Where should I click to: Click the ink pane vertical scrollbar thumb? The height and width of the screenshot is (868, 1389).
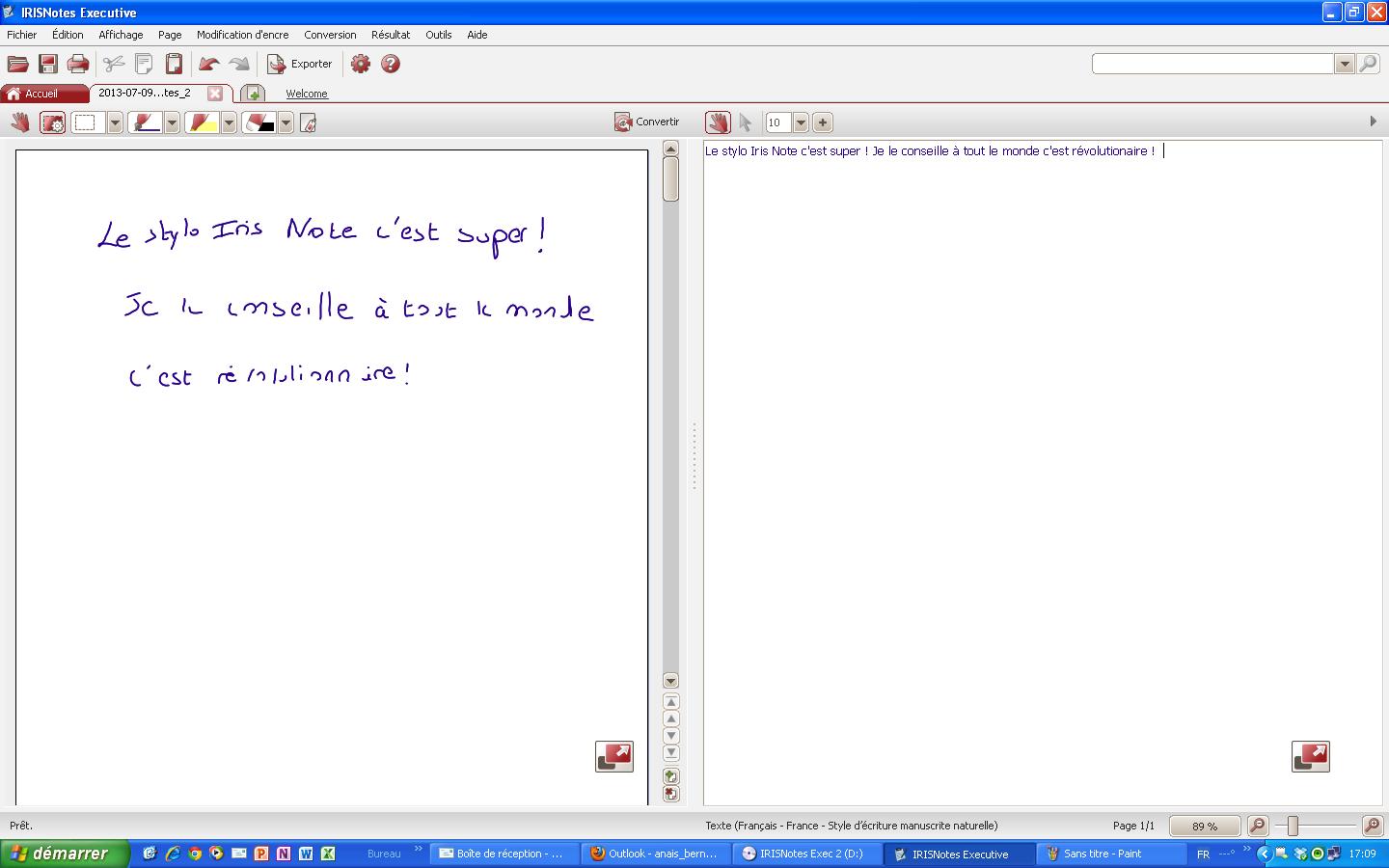tap(671, 179)
